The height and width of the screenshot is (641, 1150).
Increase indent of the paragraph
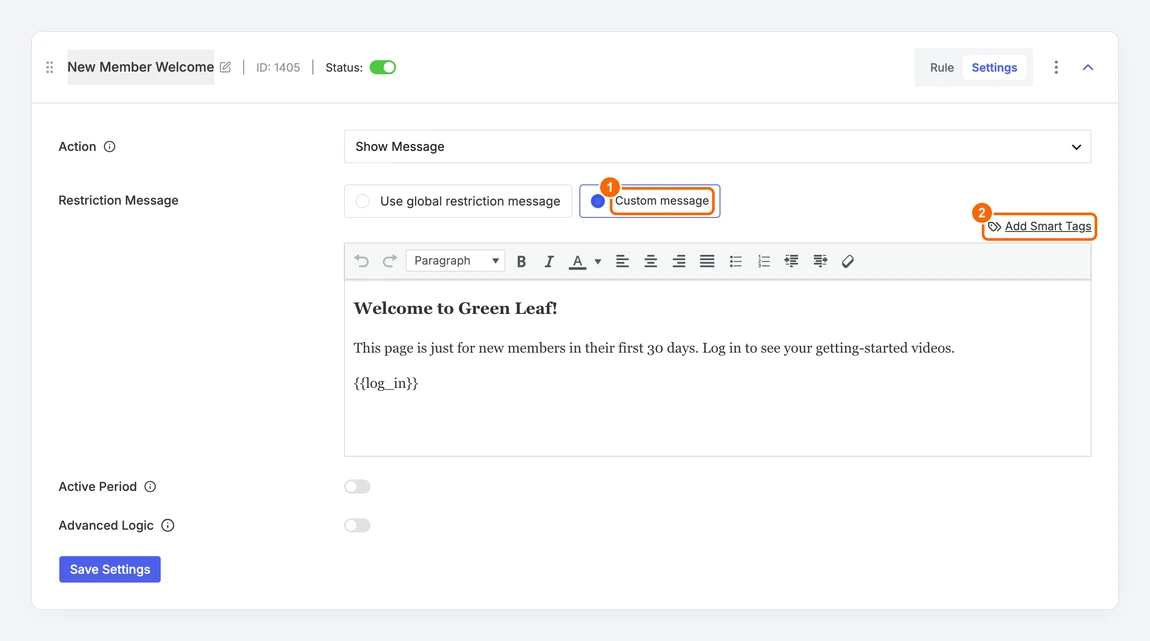coord(820,261)
